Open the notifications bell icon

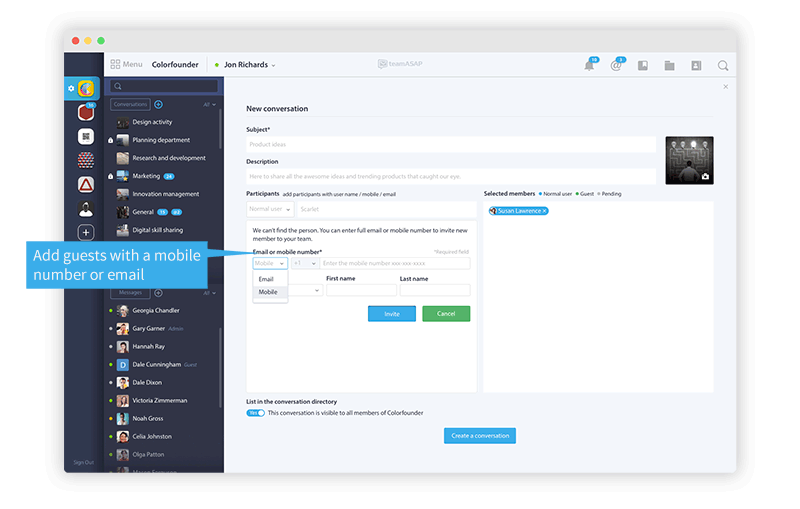point(589,65)
